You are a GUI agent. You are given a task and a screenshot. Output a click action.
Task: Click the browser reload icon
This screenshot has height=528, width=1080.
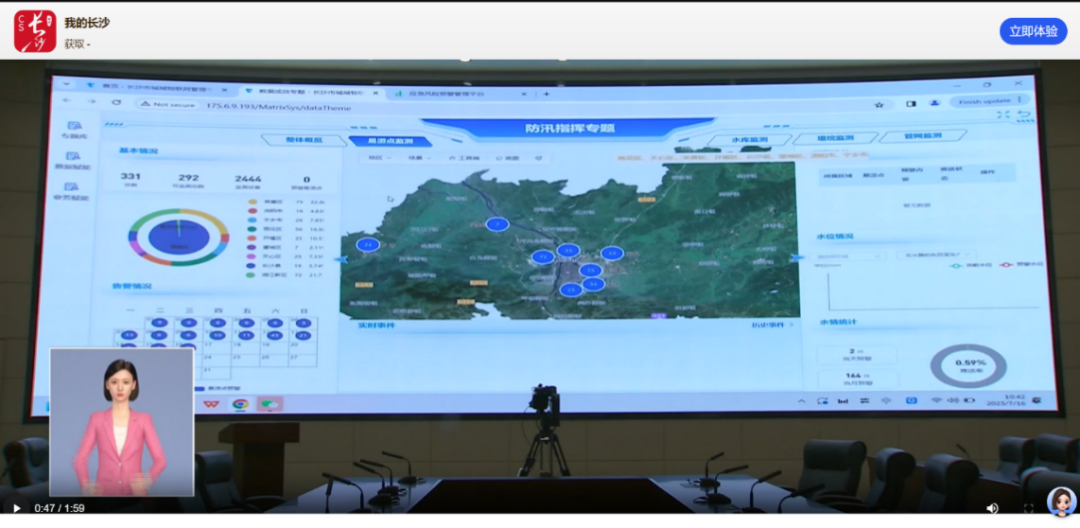click(116, 103)
